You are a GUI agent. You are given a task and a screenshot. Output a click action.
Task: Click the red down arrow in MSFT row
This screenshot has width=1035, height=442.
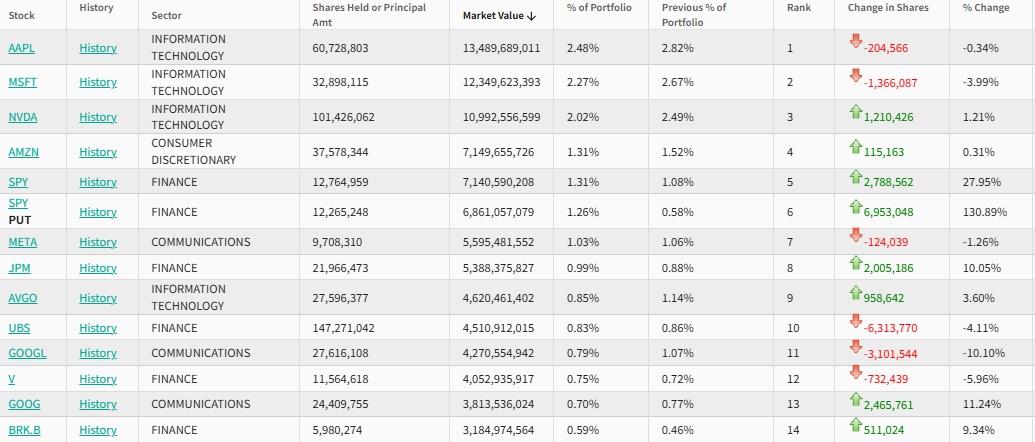tap(855, 75)
